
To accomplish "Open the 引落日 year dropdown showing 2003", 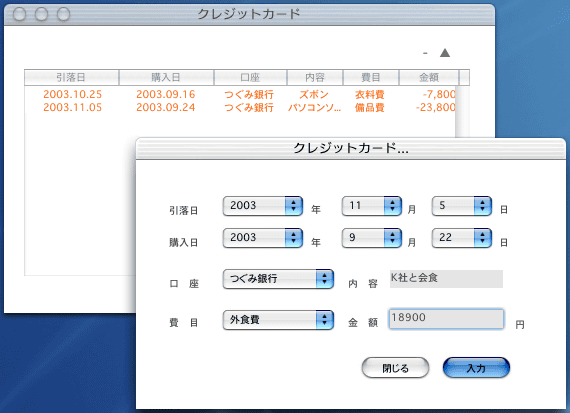I will tap(262, 206).
